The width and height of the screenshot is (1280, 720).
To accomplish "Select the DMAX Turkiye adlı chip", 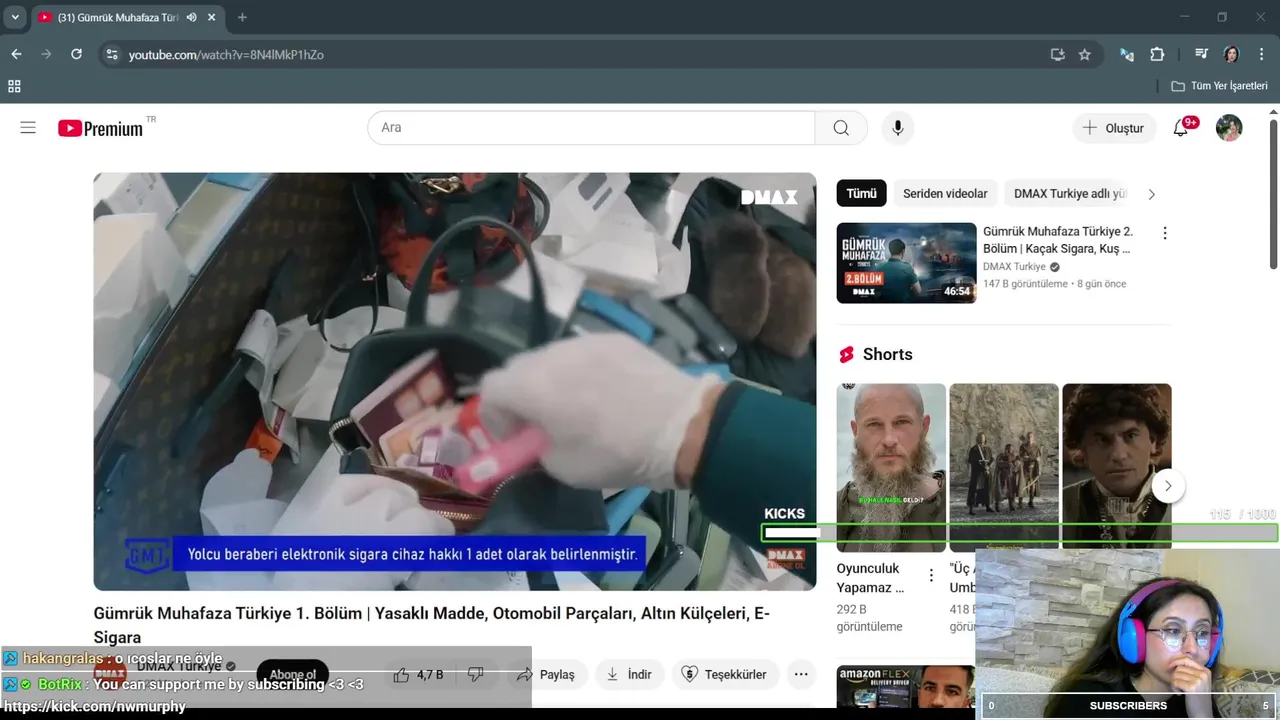I will pos(1069,194).
